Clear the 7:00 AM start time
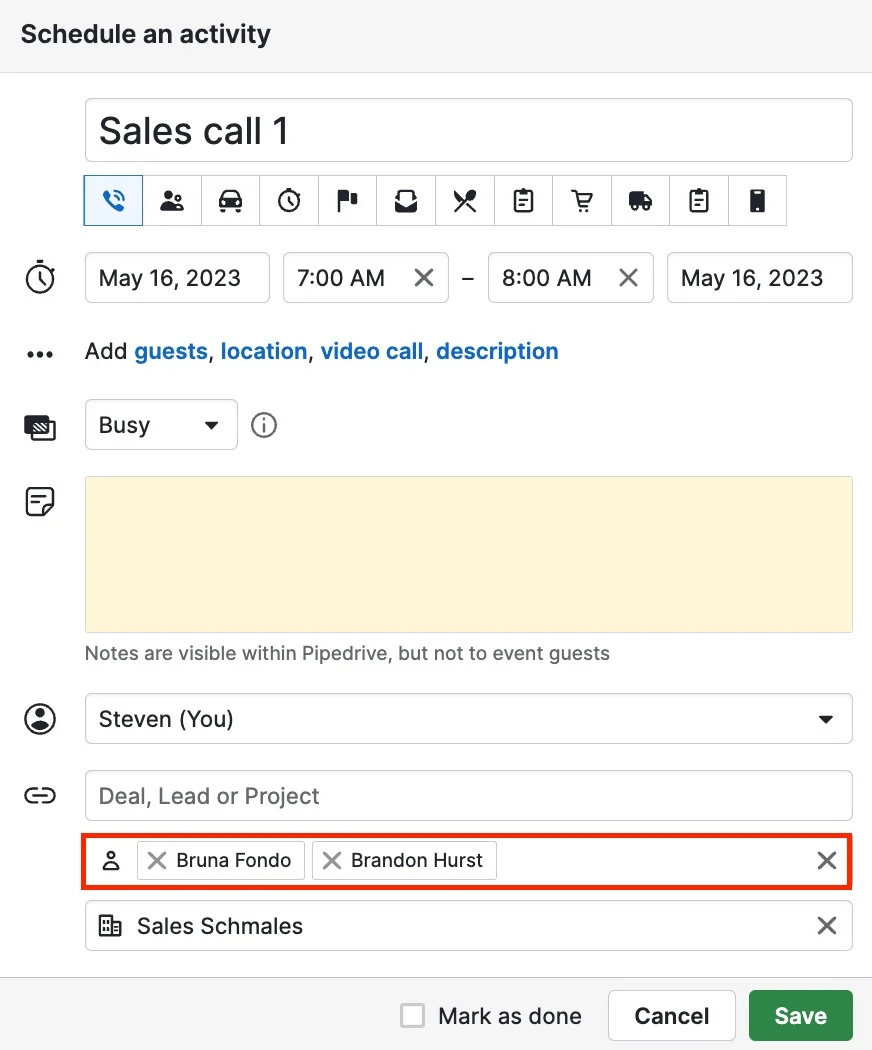 [424, 277]
